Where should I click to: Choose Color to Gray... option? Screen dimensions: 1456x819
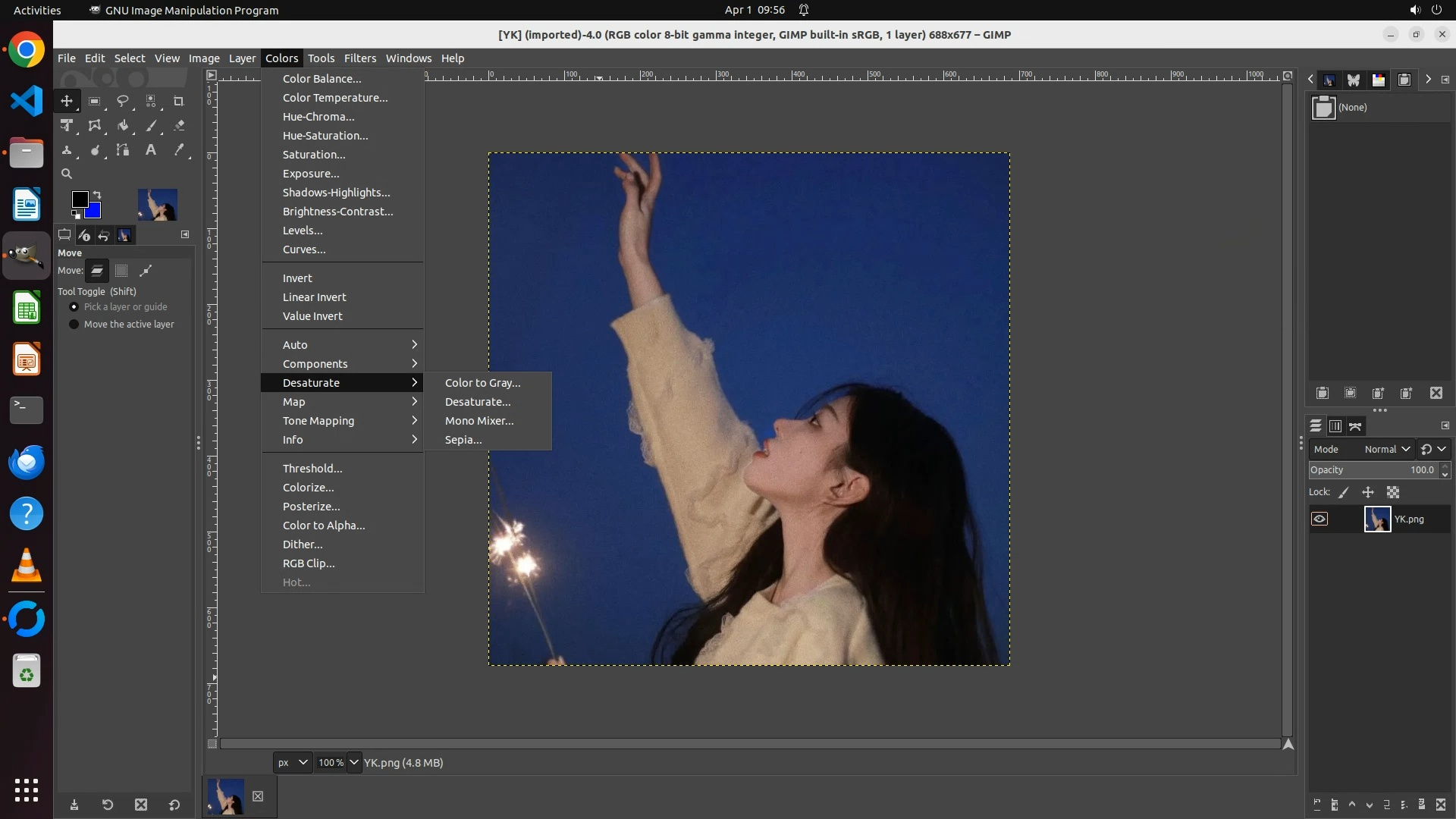[482, 383]
